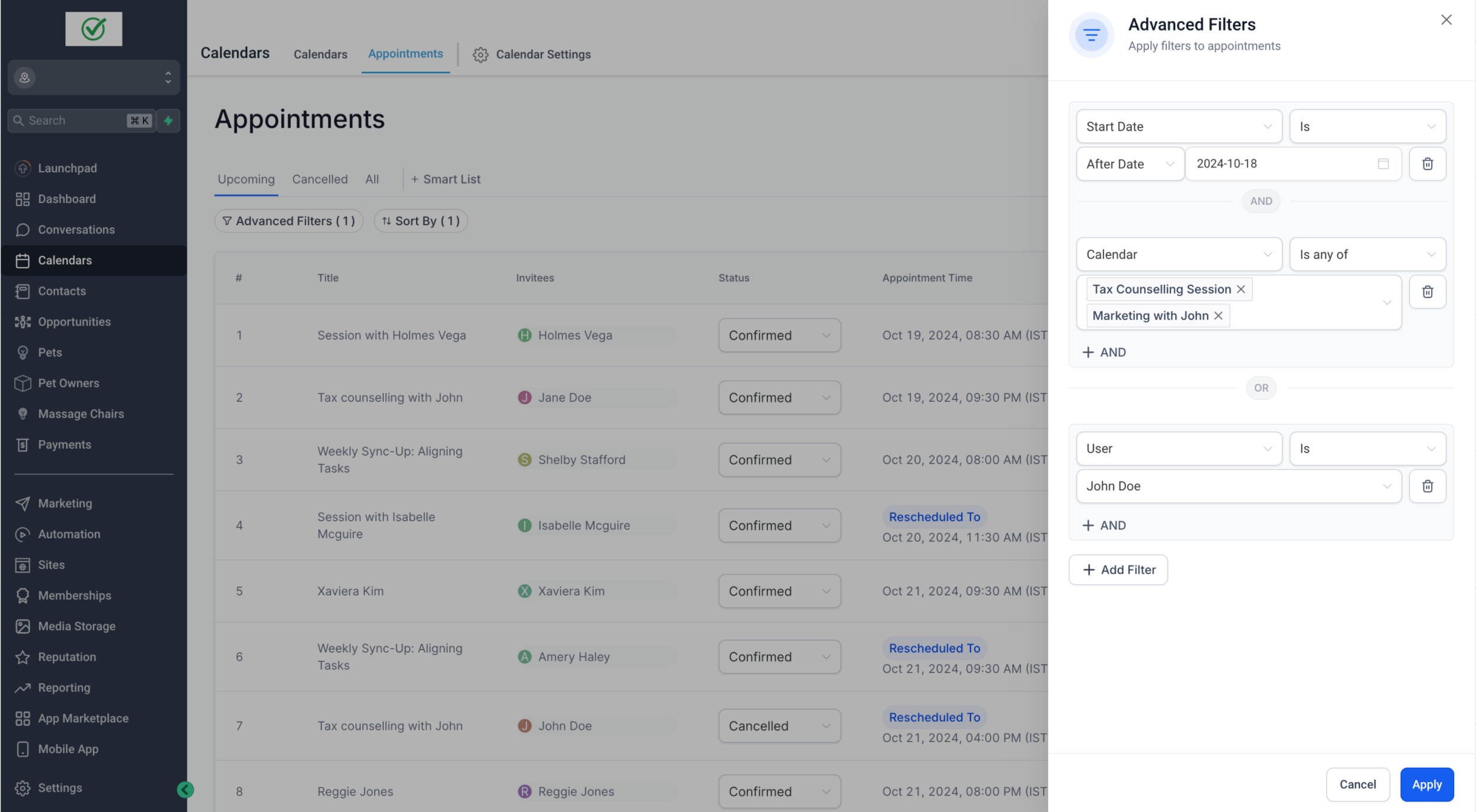Close the Advanced Filters panel

pyautogui.click(x=1446, y=20)
